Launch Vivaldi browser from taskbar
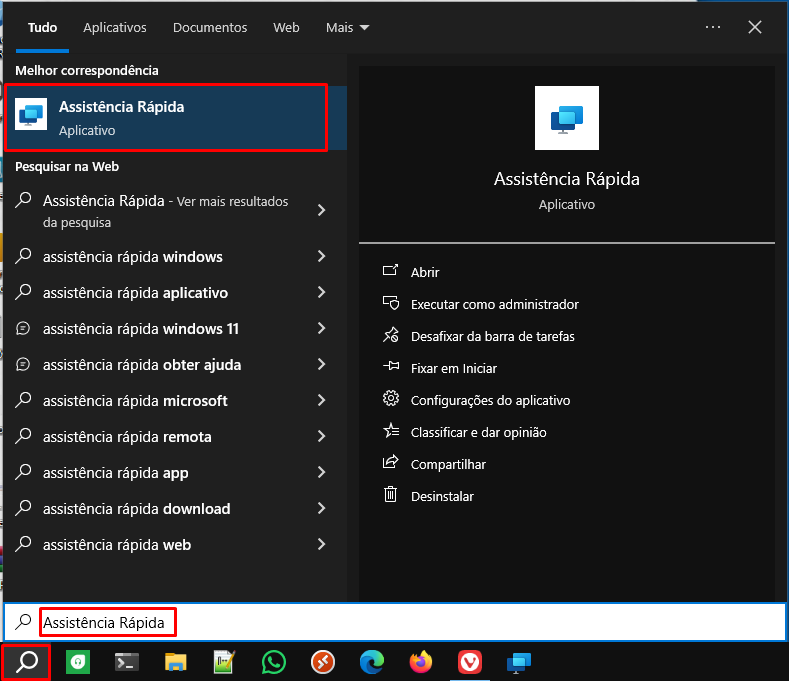This screenshot has height=681, width=789. click(x=470, y=662)
